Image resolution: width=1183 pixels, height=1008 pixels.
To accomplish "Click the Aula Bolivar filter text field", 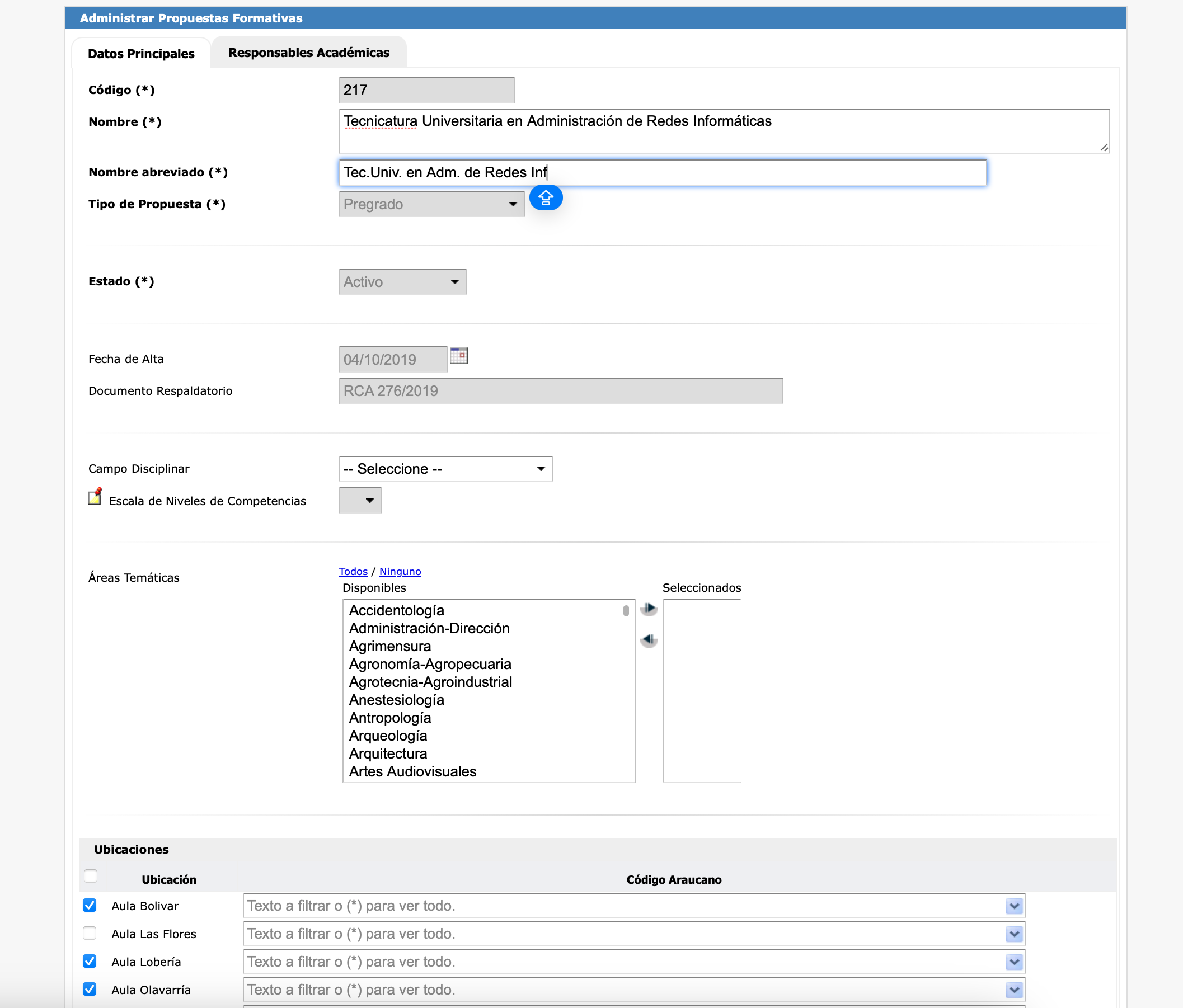I will [625, 906].
